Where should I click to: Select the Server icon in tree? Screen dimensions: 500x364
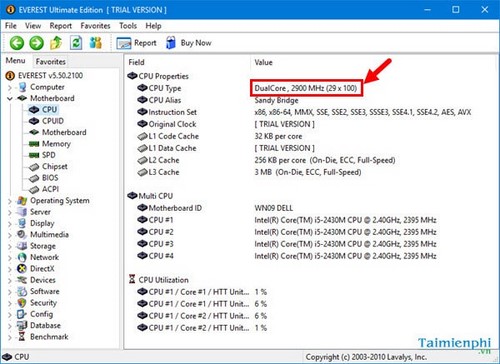22,212
